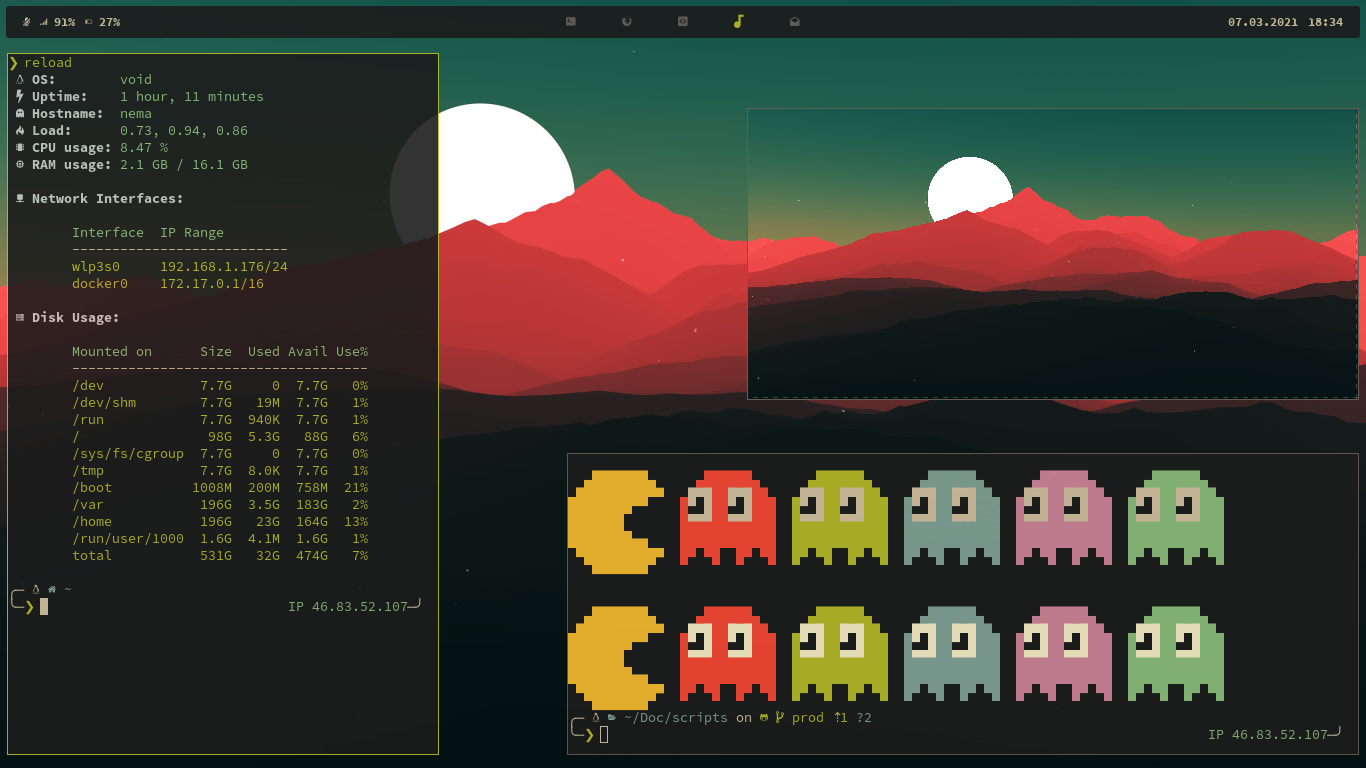1366x768 pixels.
Task: Click the home icon in left terminal prompt
Action: tap(52, 589)
